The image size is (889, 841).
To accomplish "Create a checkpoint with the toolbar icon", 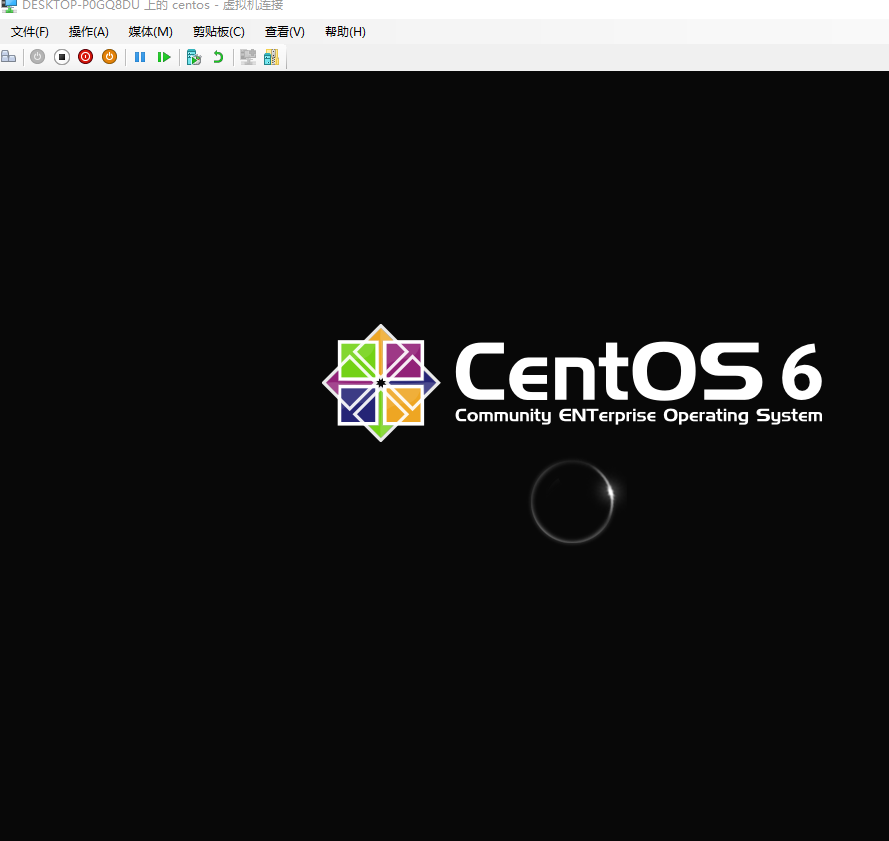I will [194, 57].
